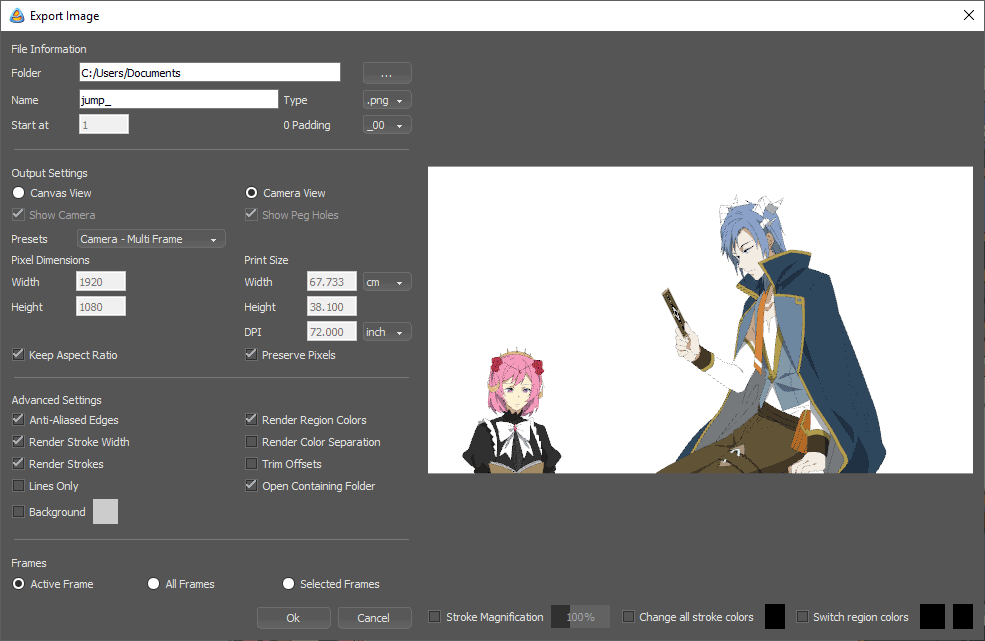Image resolution: width=985 pixels, height=641 pixels.
Task: Click the DPI value field 72.000
Action: (x=332, y=332)
